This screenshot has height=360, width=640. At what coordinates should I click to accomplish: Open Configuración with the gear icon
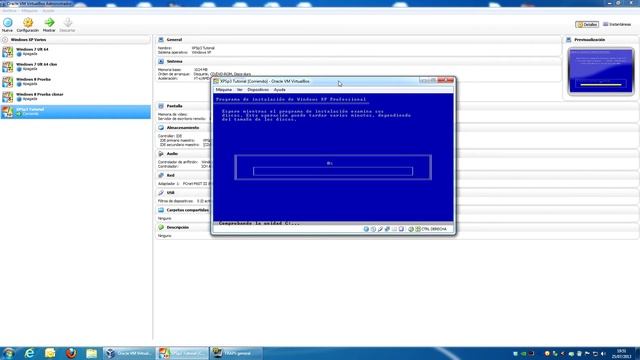coord(28,22)
